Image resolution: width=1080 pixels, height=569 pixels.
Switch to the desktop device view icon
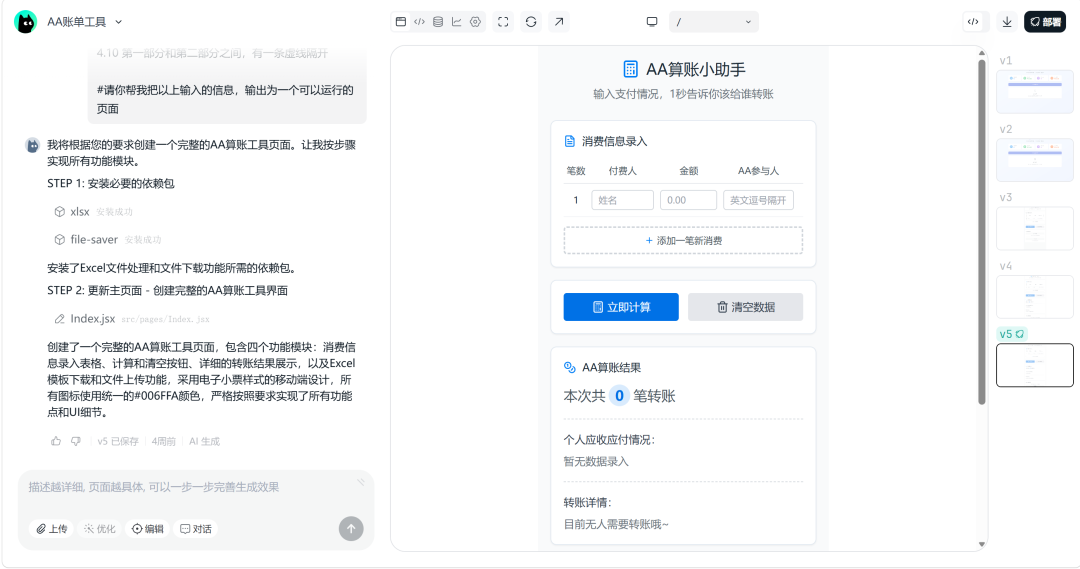tap(652, 22)
